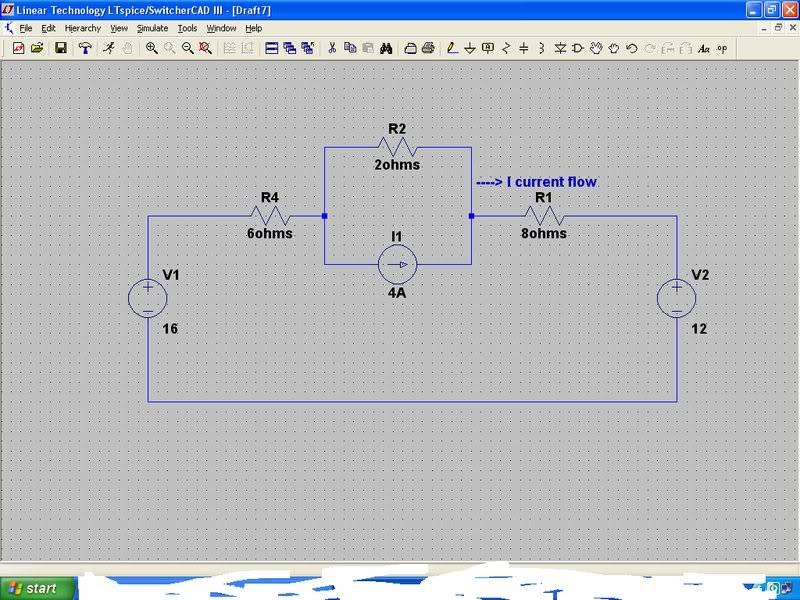Place a Capacitor from the toolbar

tap(523, 48)
